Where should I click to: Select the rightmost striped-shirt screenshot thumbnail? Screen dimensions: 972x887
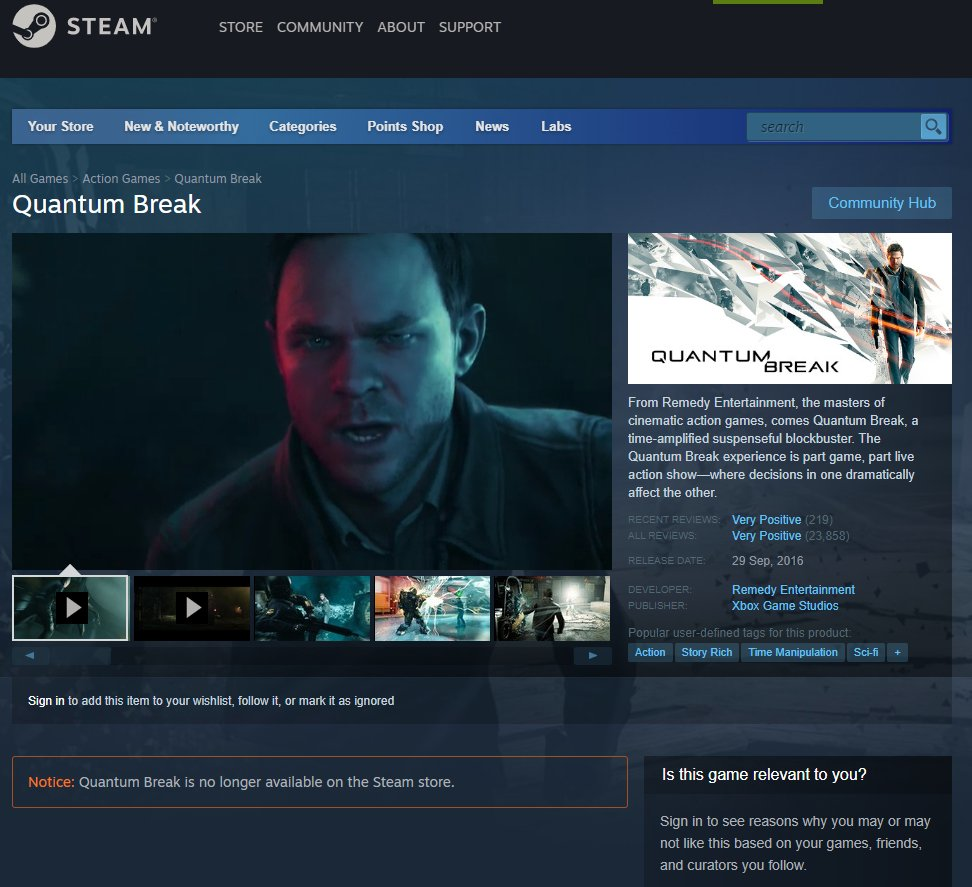552,607
